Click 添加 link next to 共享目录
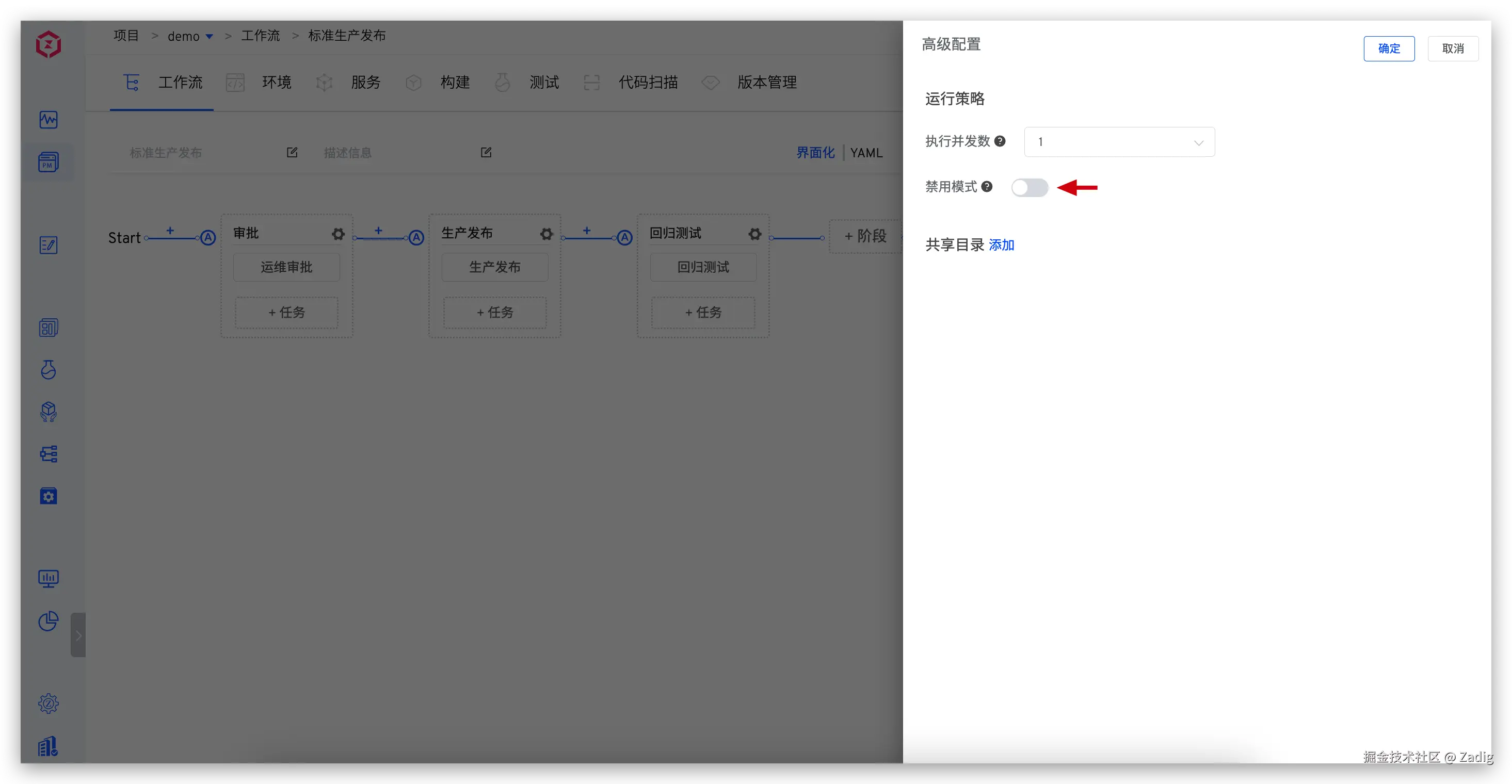This screenshot has width=1512, height=784. (x=1001, y=246)
